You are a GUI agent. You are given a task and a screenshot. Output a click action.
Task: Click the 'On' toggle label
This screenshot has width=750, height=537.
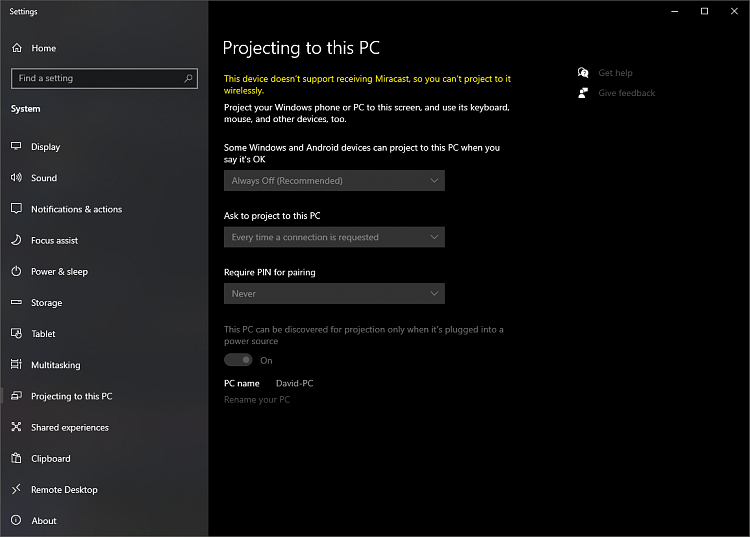[x=266, y=361]
